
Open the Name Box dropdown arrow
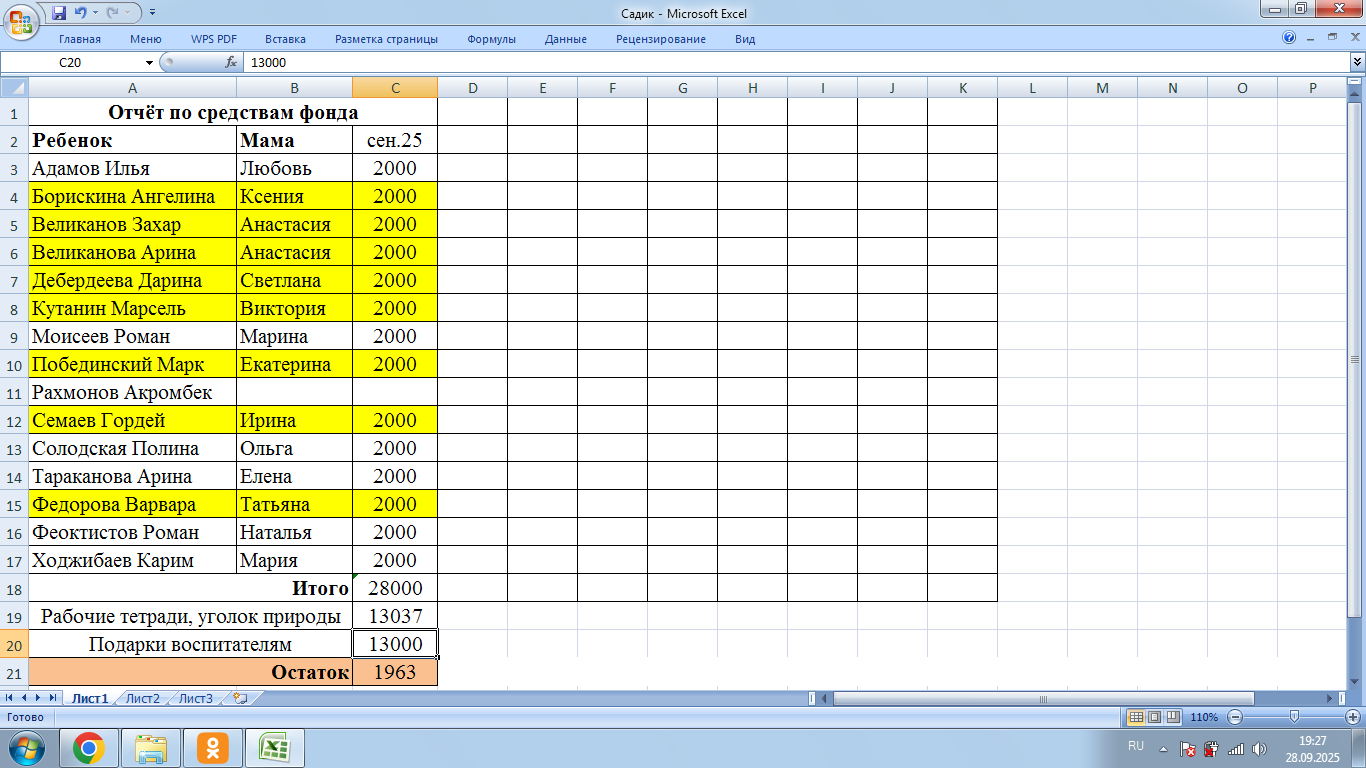pyautogui.click(x=150, y=62)
